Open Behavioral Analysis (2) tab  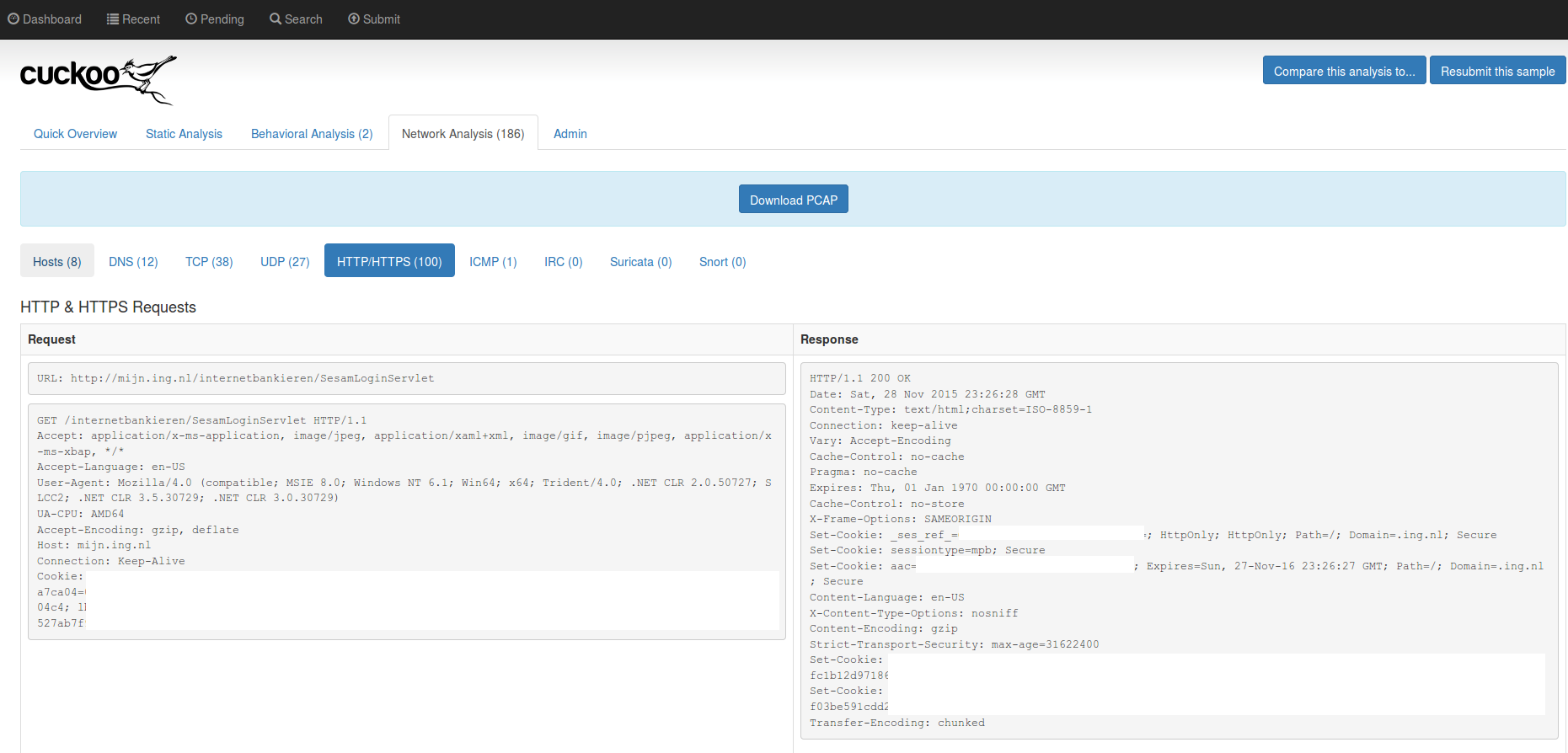coord(312,134)
